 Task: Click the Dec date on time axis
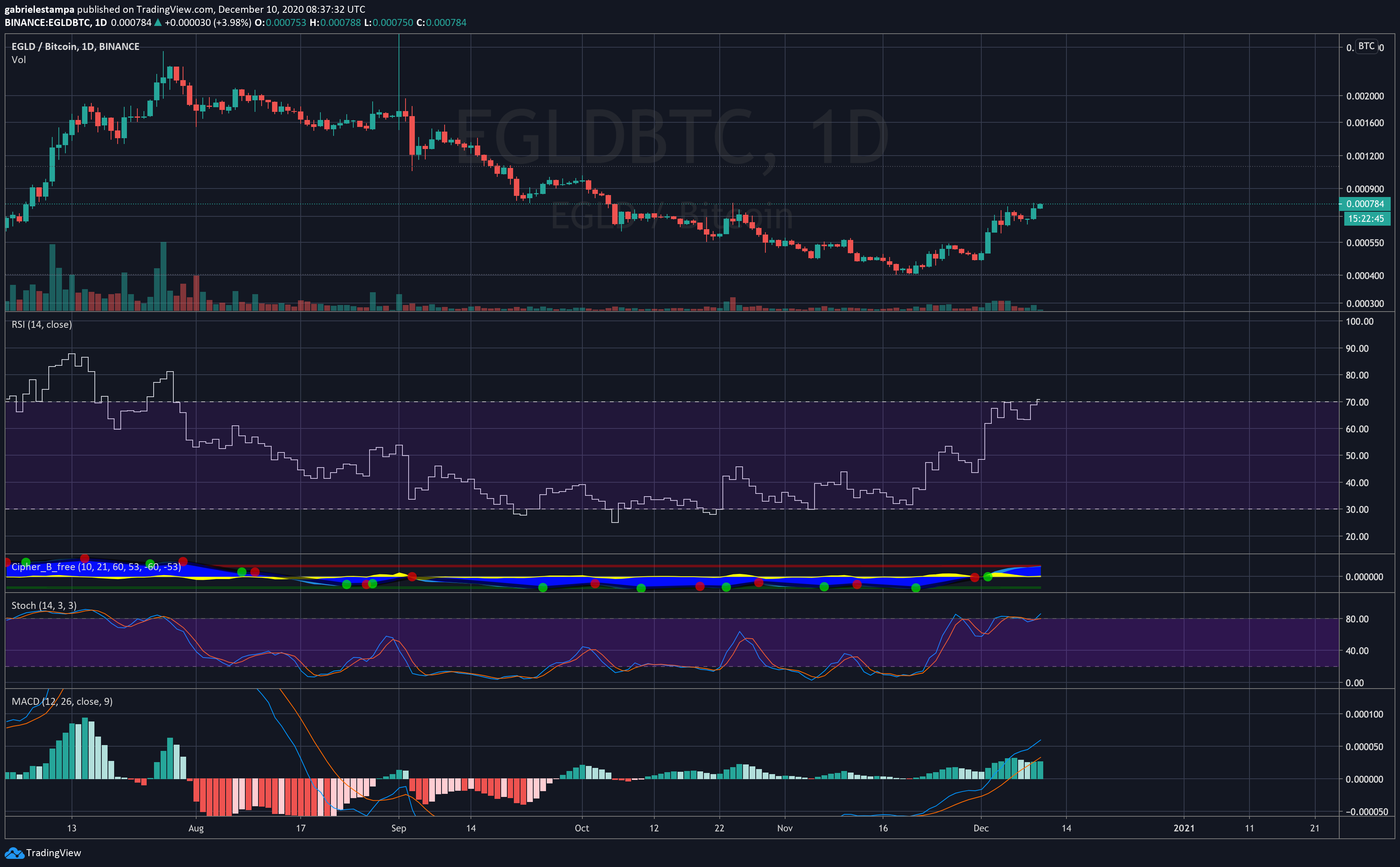click(981, 828)
